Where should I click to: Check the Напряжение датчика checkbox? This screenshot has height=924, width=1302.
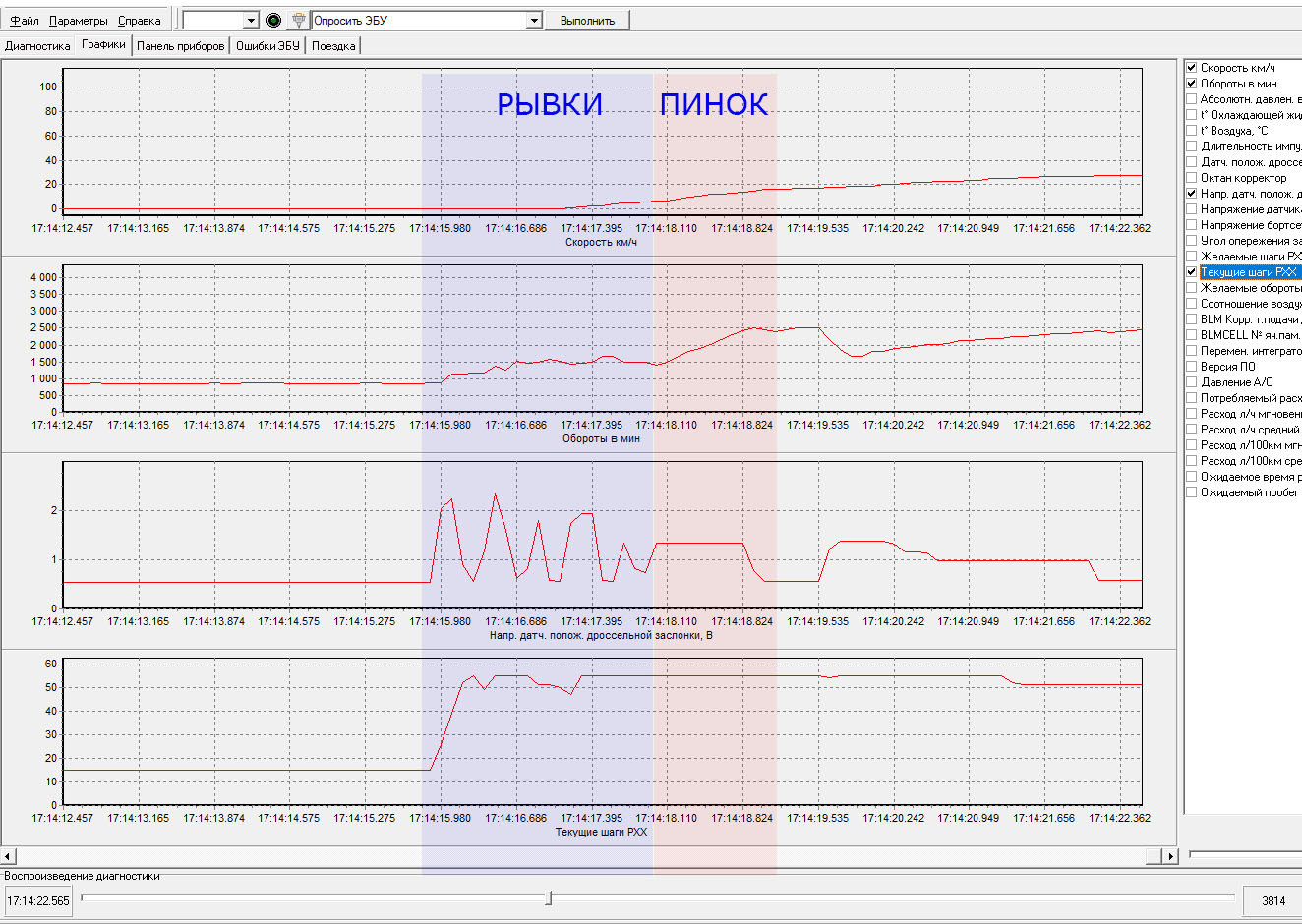[1191, 209]
